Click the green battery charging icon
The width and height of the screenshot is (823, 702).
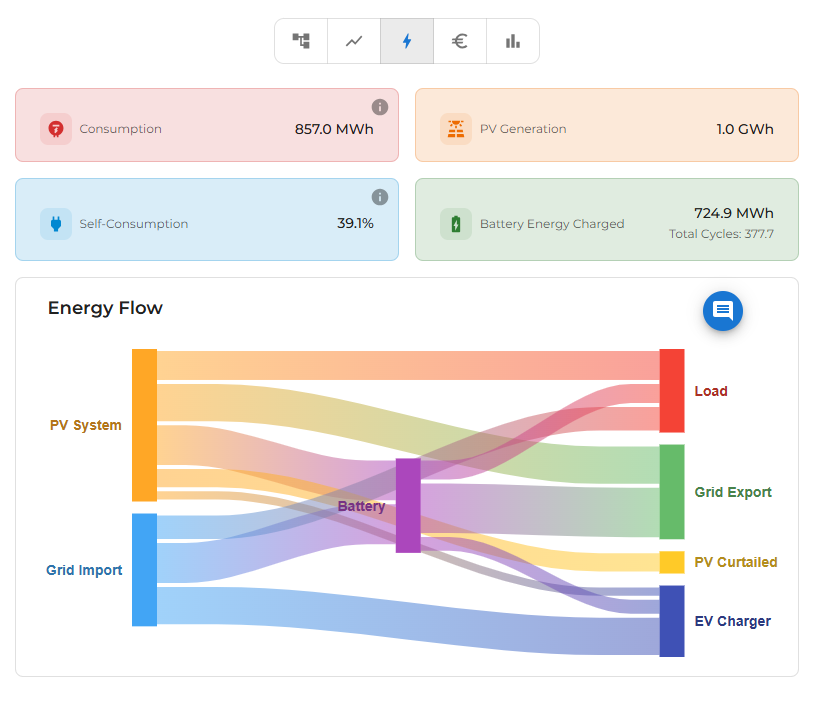(x=456, y=224)
